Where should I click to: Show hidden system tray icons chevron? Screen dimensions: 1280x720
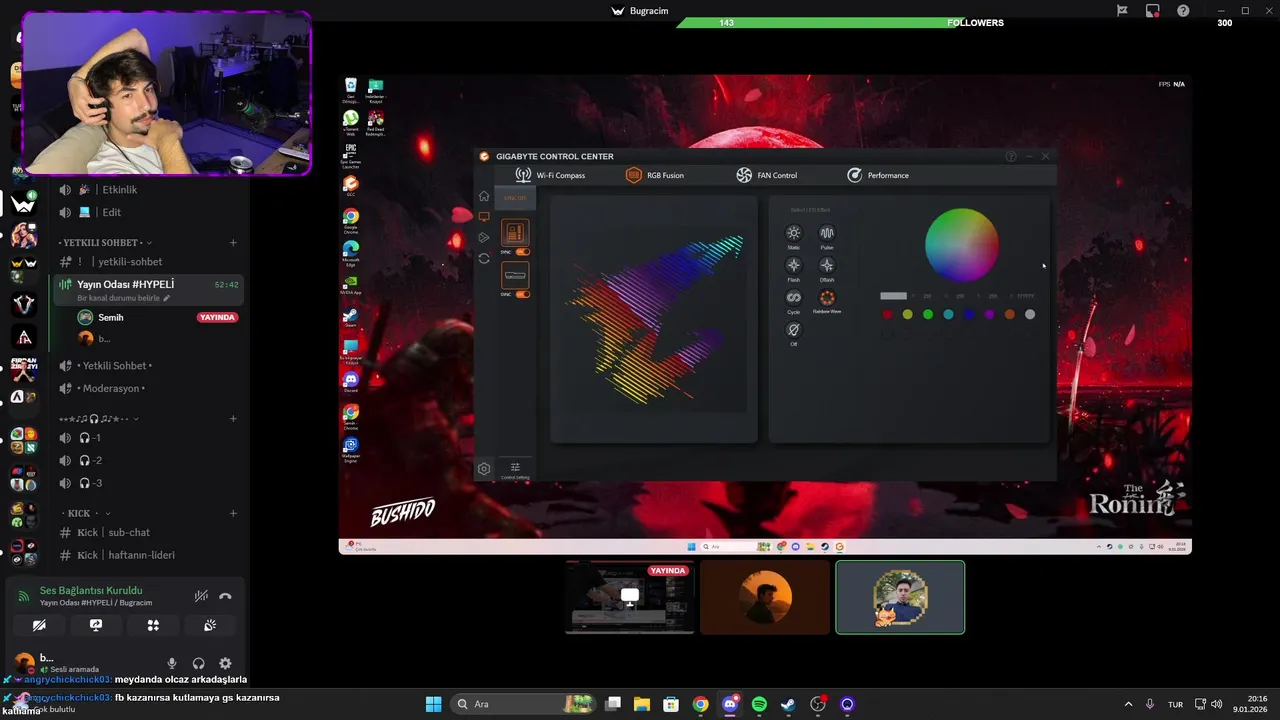pos(1129,704)
